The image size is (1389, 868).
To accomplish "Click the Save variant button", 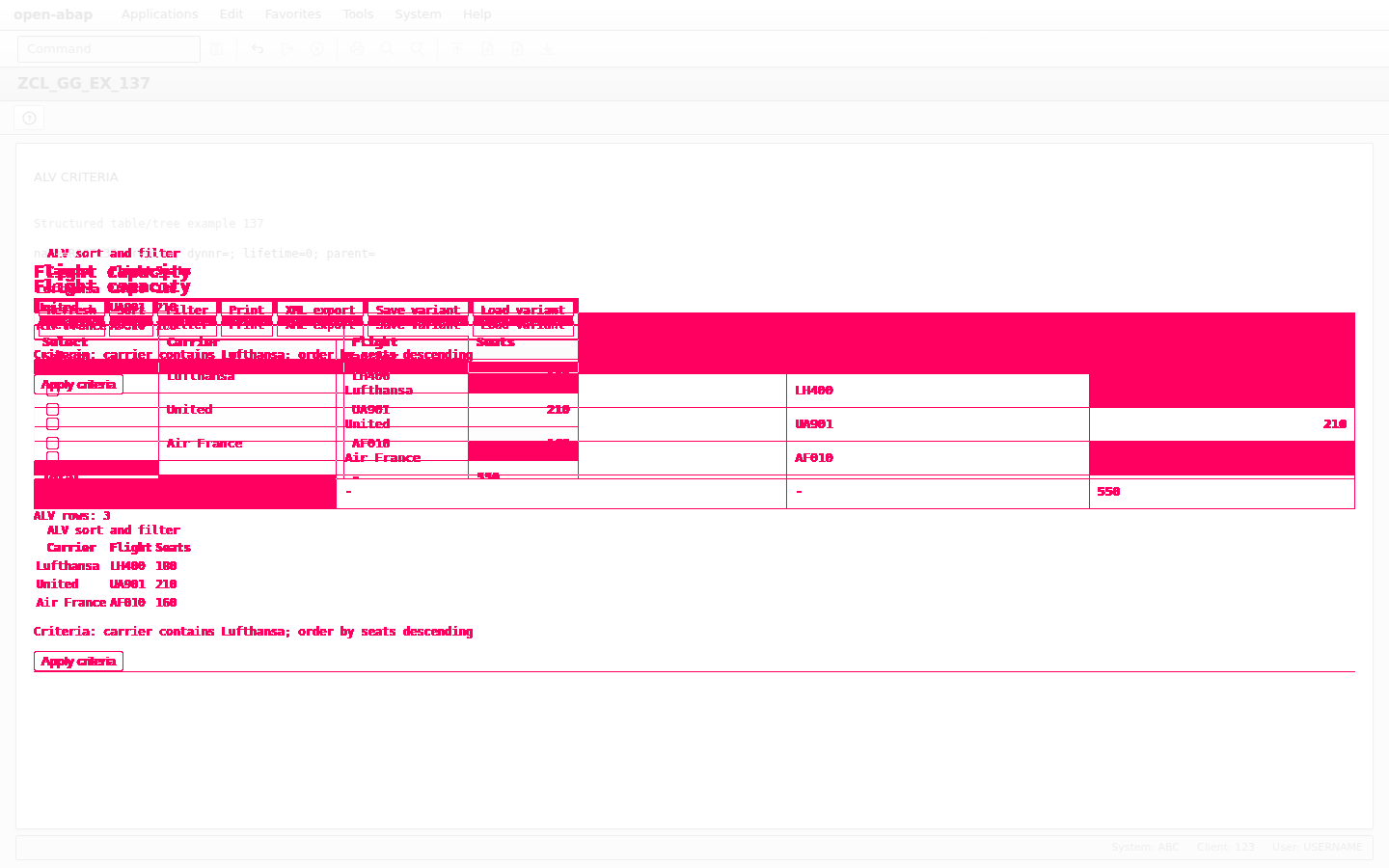I will [x=418, y=311].
